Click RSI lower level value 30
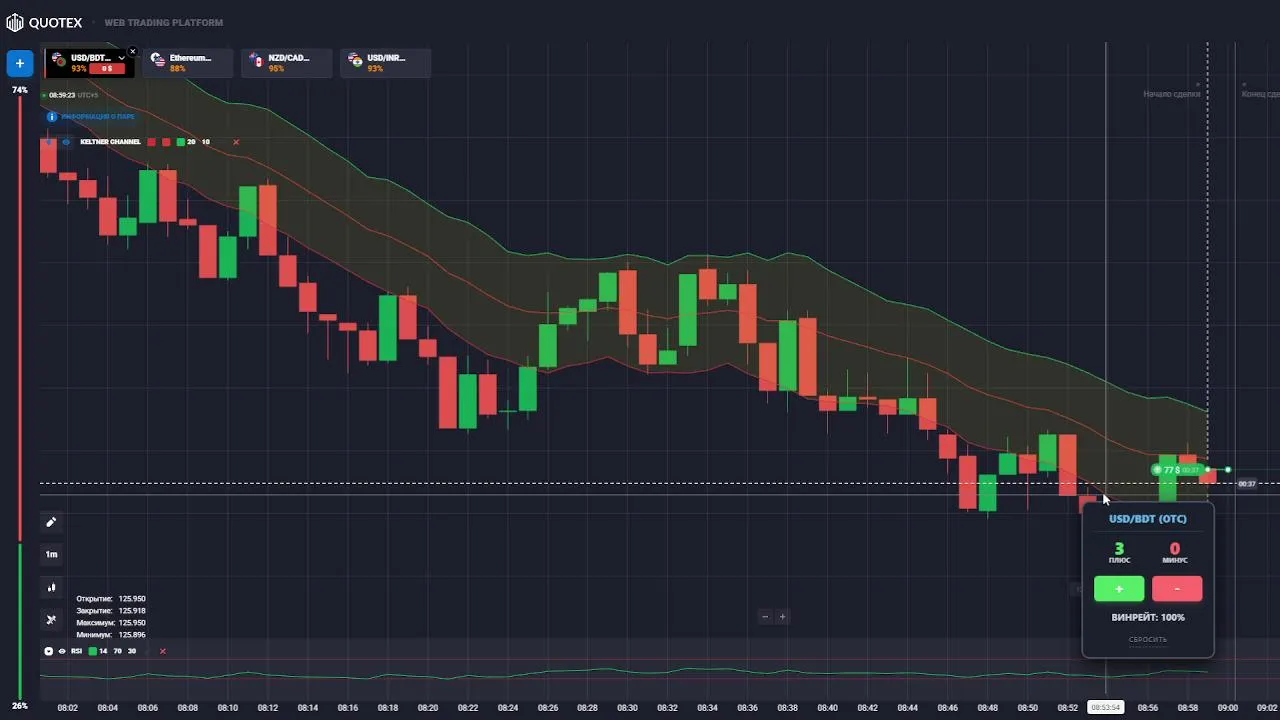1280x720 pixels. 131,651
